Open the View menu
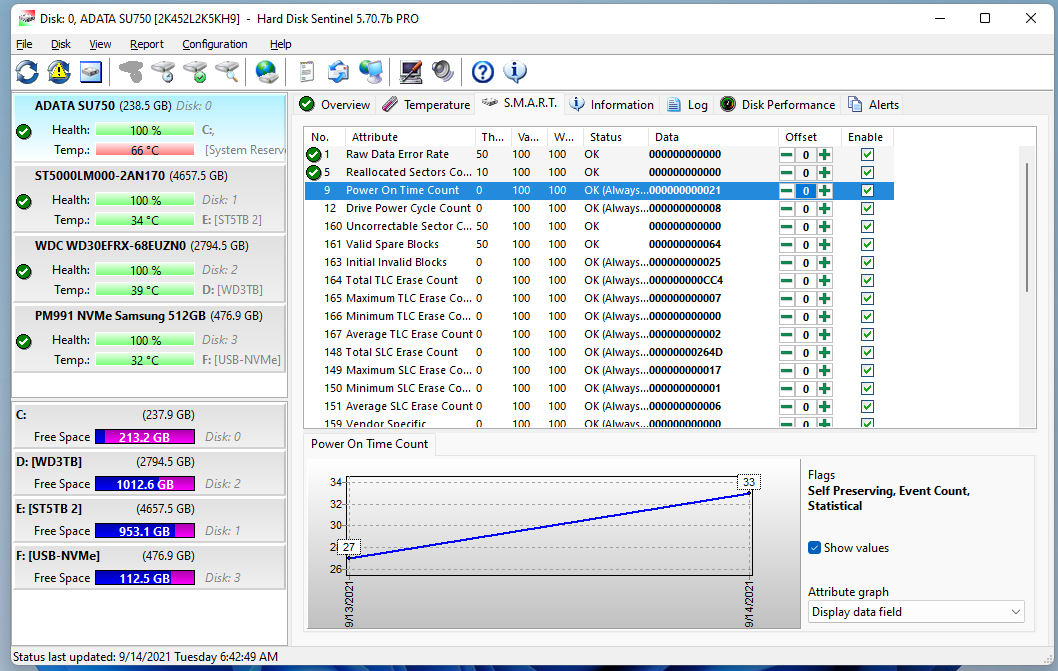This screenshot has height=671, width=1058. (x=100, y=44)
